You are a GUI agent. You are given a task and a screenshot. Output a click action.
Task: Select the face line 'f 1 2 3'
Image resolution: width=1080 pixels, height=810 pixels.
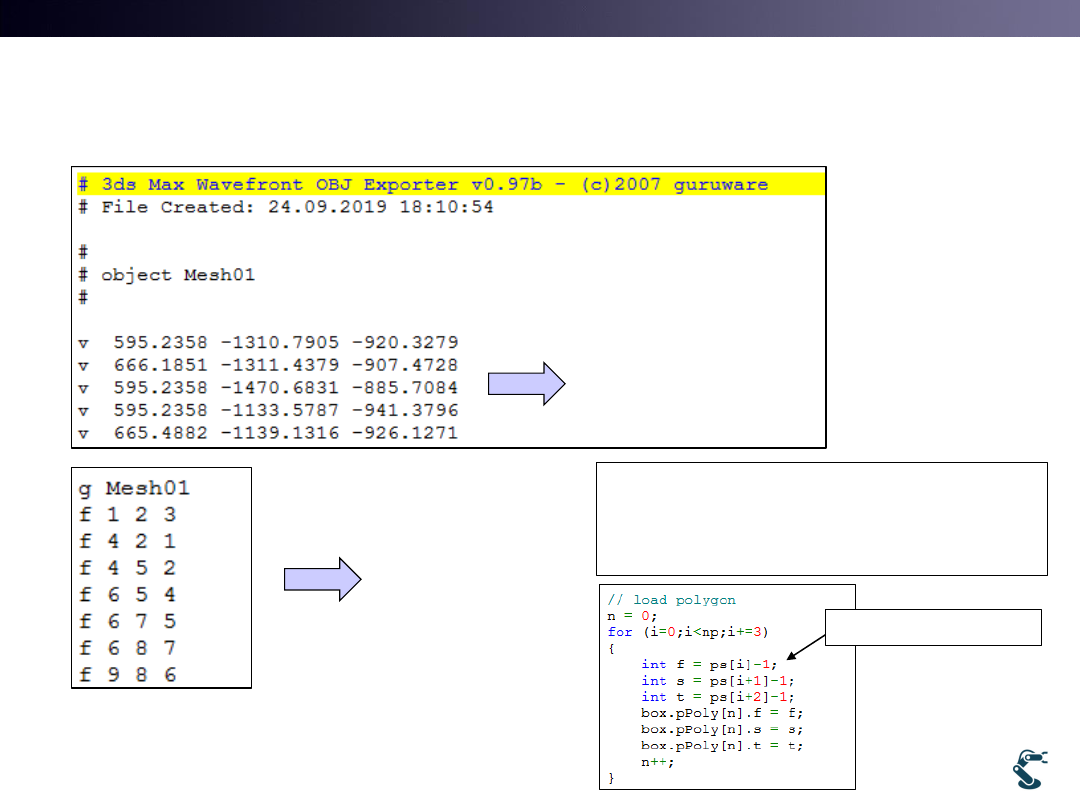[x=128, y=515]
